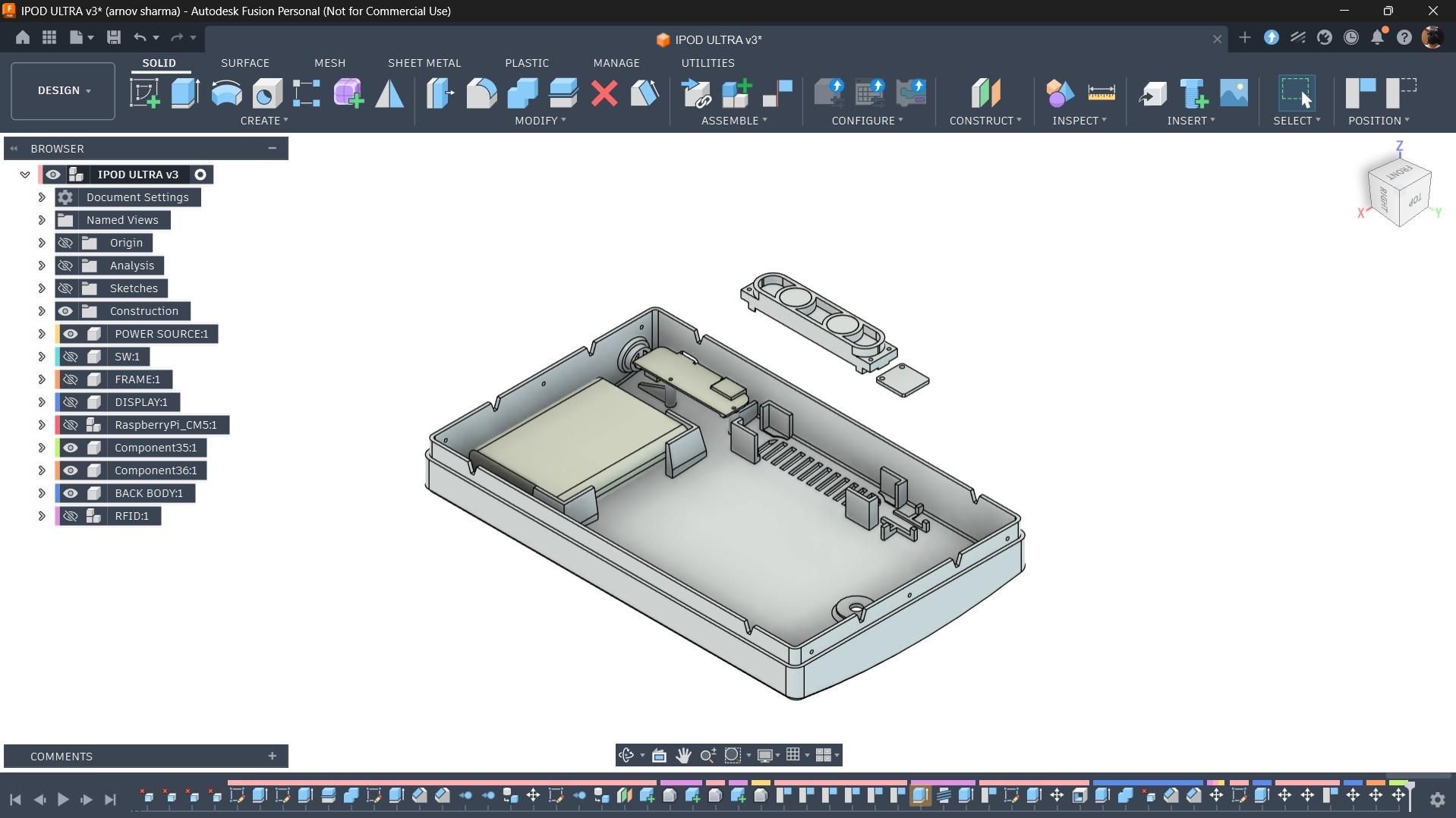Expand the Named Views folder
Viewport: 1456px width, 818px height.
tap(42, 220)
